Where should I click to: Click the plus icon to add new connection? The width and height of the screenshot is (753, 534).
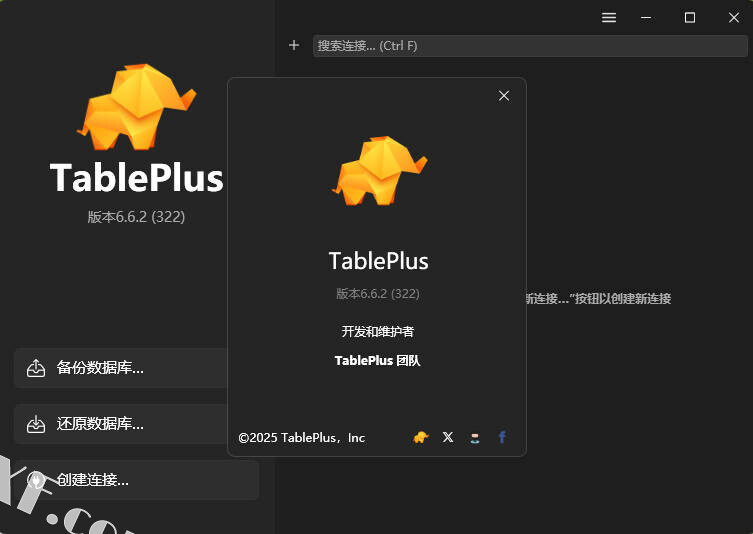tap(294, 46)
